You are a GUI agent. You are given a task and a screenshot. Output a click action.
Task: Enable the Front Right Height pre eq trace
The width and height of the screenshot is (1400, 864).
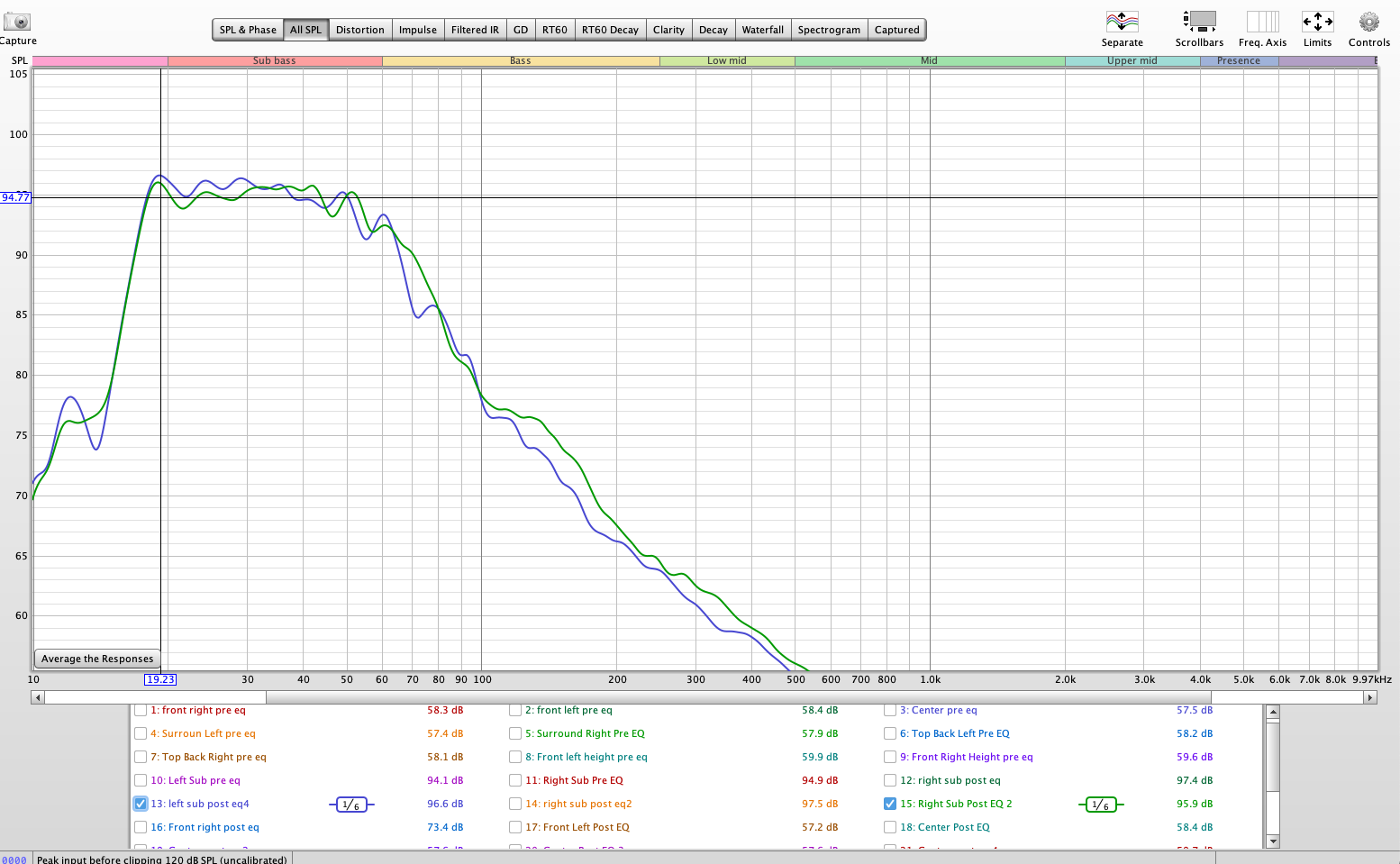pyautogui.click(x=890, y=757)
